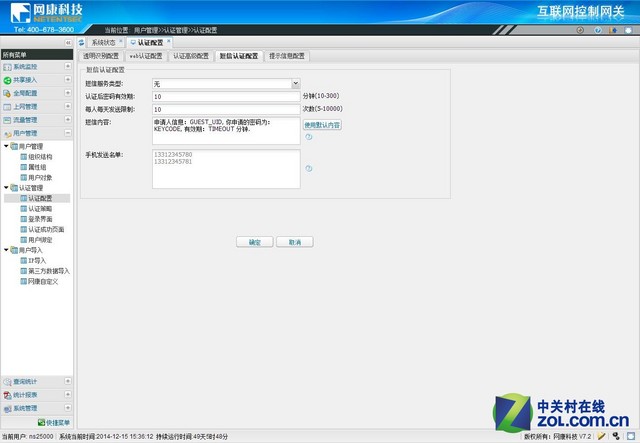This screenshot has width=640, height=443.
Task: Click the 确定 button
Action: coord(255,242)
